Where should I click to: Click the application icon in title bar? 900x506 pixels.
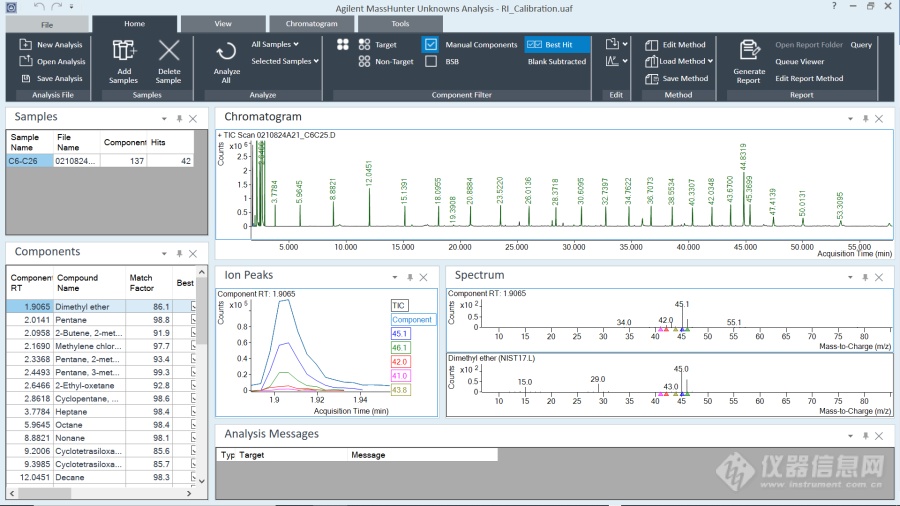pos(11,7)
